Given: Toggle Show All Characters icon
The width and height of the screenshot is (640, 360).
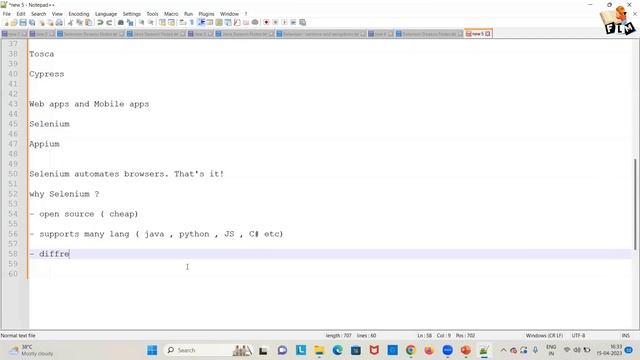Looking at the screenshot, I should coord(191,22).
